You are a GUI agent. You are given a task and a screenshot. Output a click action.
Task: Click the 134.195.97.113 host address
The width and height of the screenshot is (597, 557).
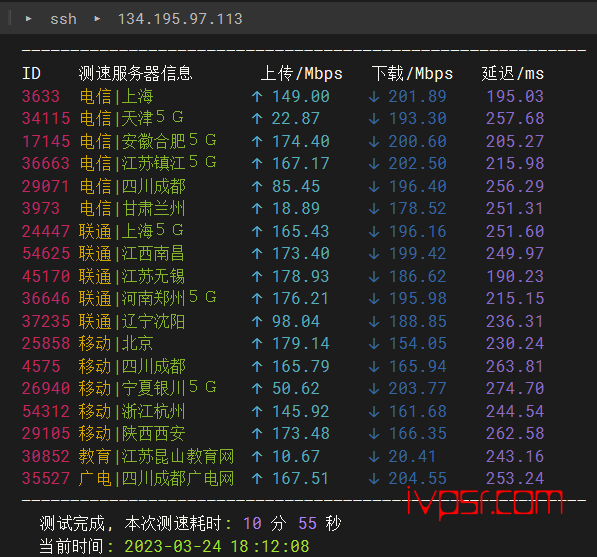pyautogui.click(x=180, y=19)
